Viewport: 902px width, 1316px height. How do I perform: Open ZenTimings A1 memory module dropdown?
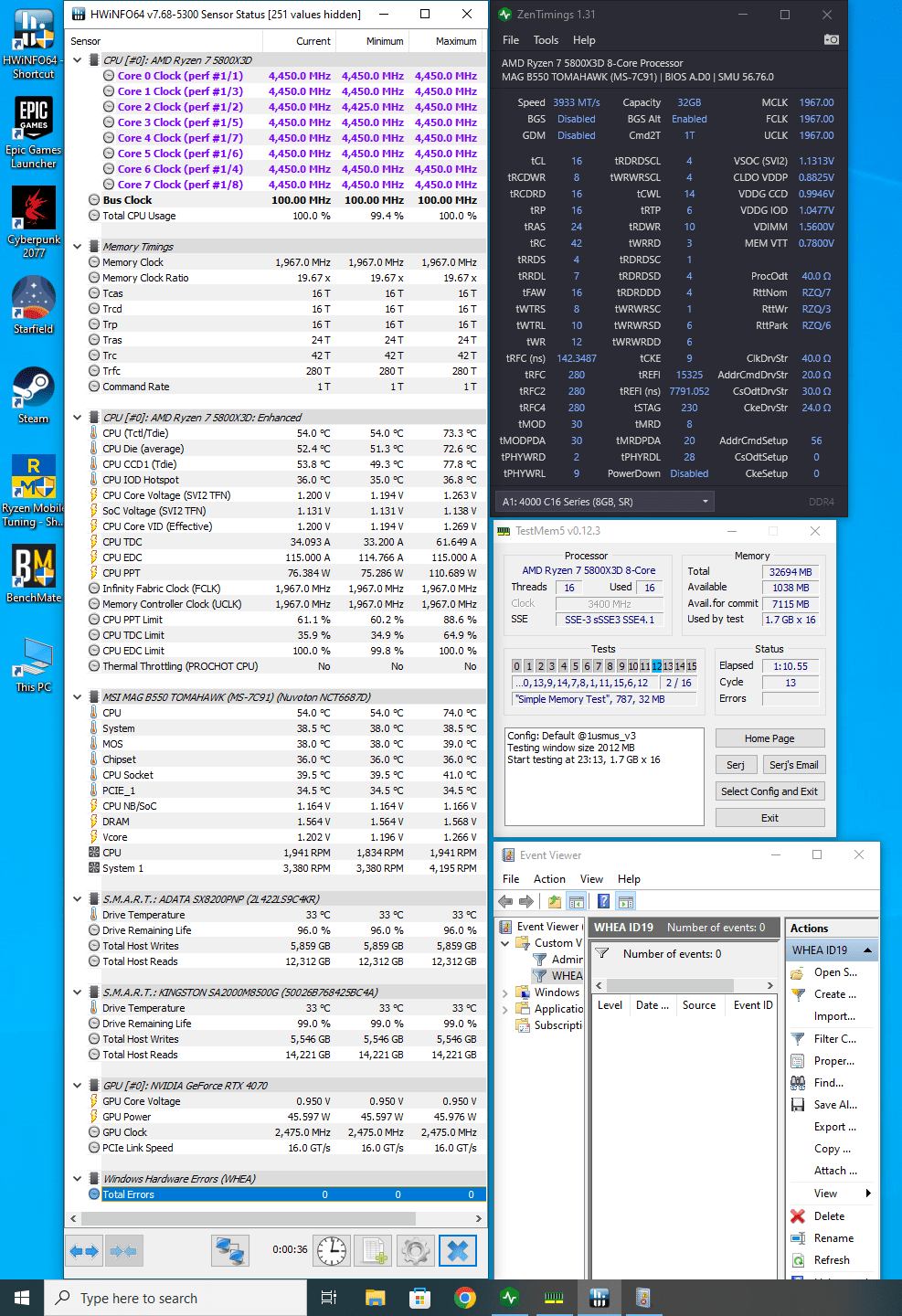(606, 502)
